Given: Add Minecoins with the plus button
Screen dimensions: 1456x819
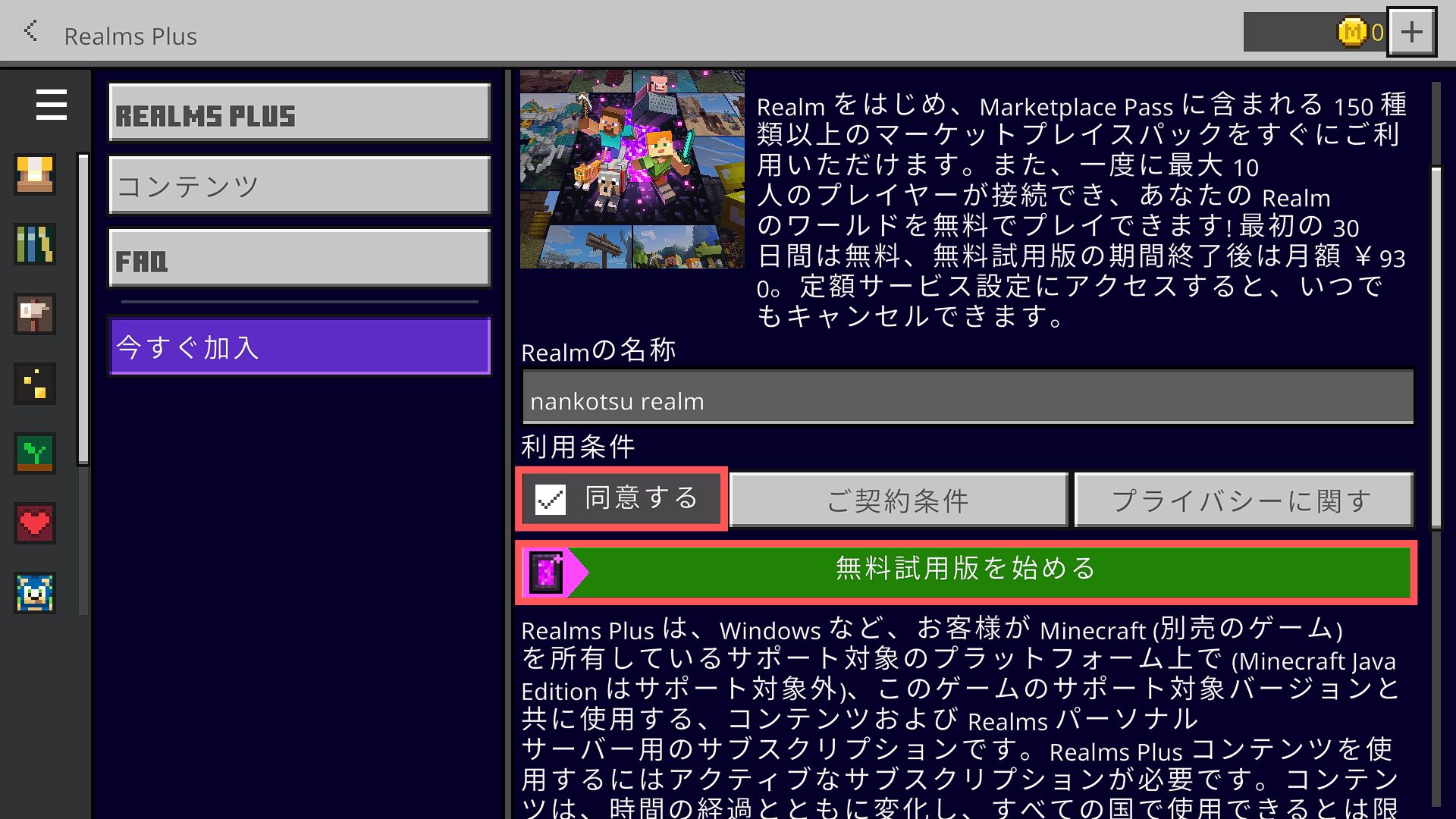Looking at the screenshot, I should 1411,33.
